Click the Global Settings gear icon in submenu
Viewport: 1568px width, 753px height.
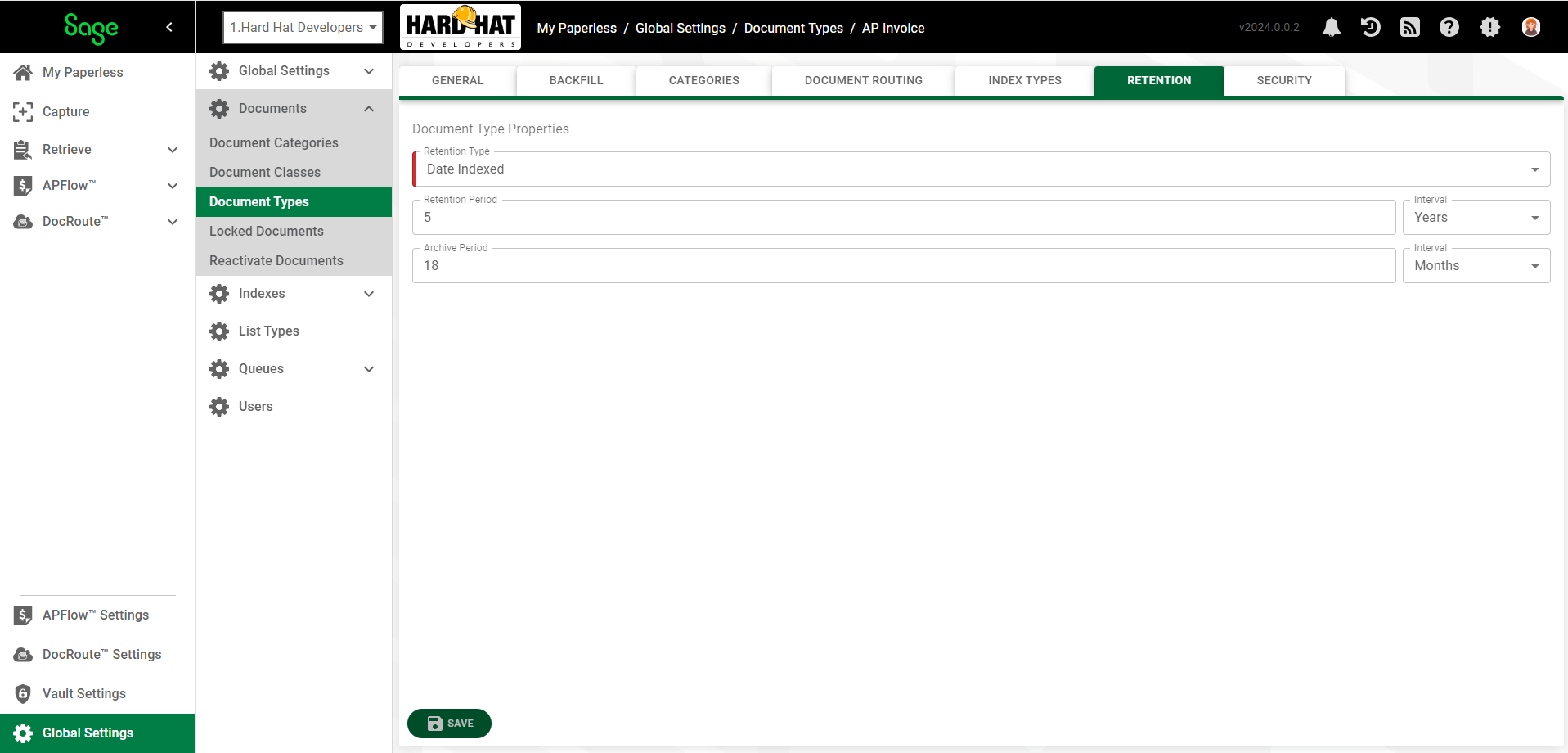219,70
